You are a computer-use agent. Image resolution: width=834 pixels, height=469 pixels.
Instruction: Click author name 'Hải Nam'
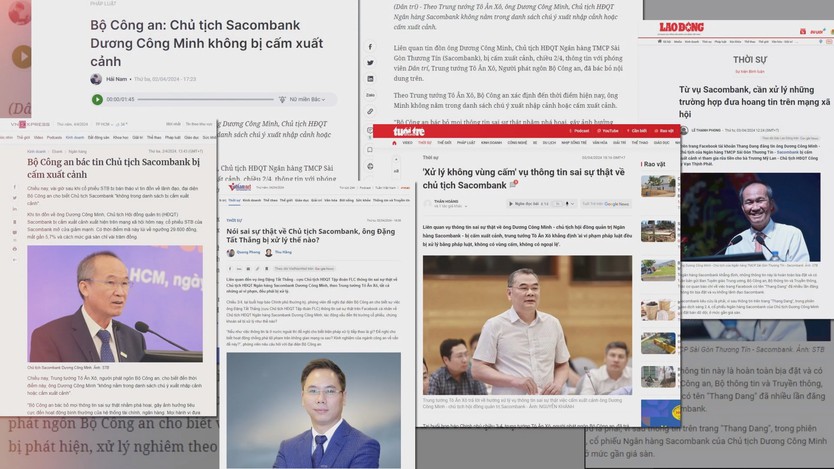[116, 79]
